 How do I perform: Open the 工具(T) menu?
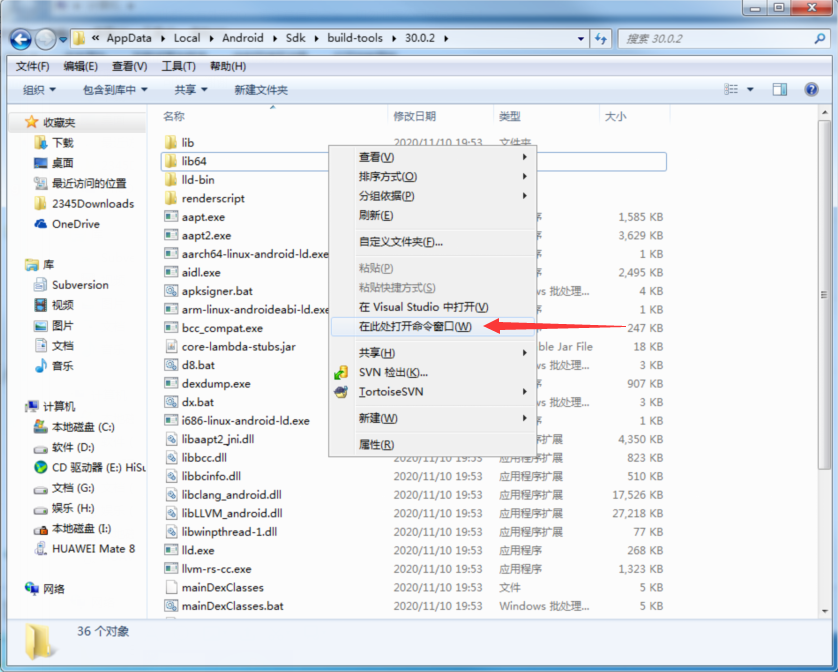pos(179,66)
